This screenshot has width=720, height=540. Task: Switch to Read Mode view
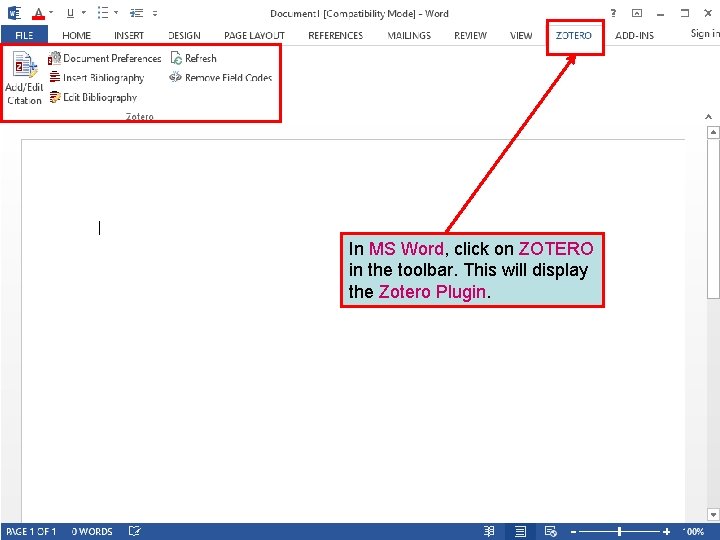(x=489, y=531)
